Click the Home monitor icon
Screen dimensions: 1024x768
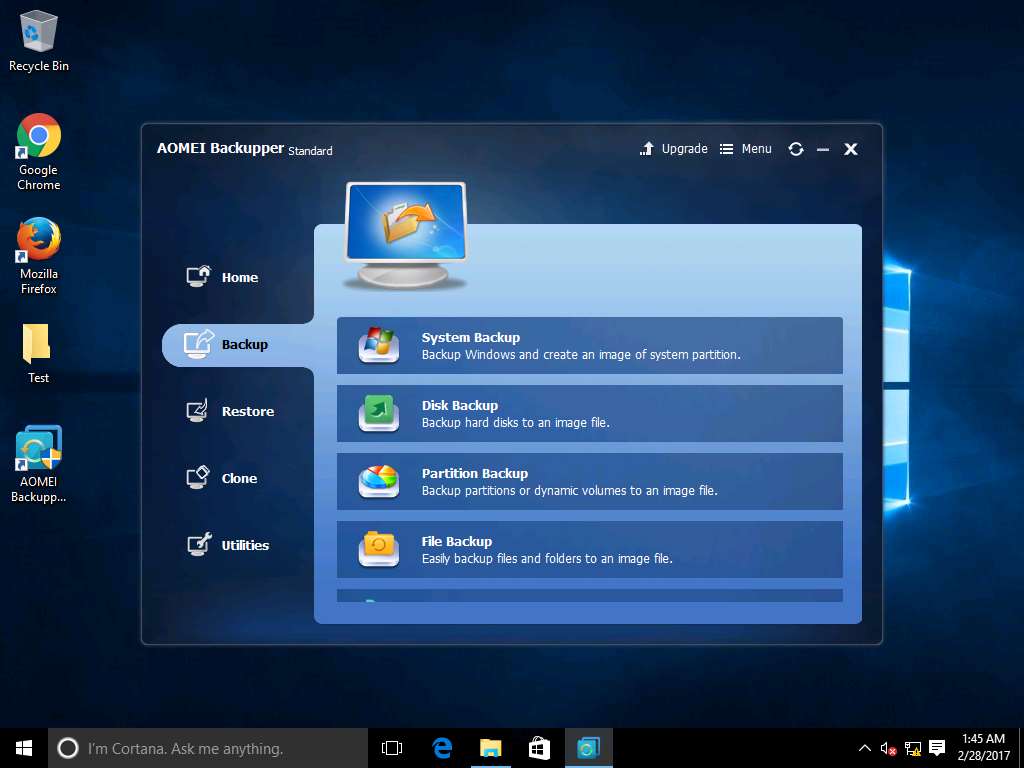click(x=199, y=277)
